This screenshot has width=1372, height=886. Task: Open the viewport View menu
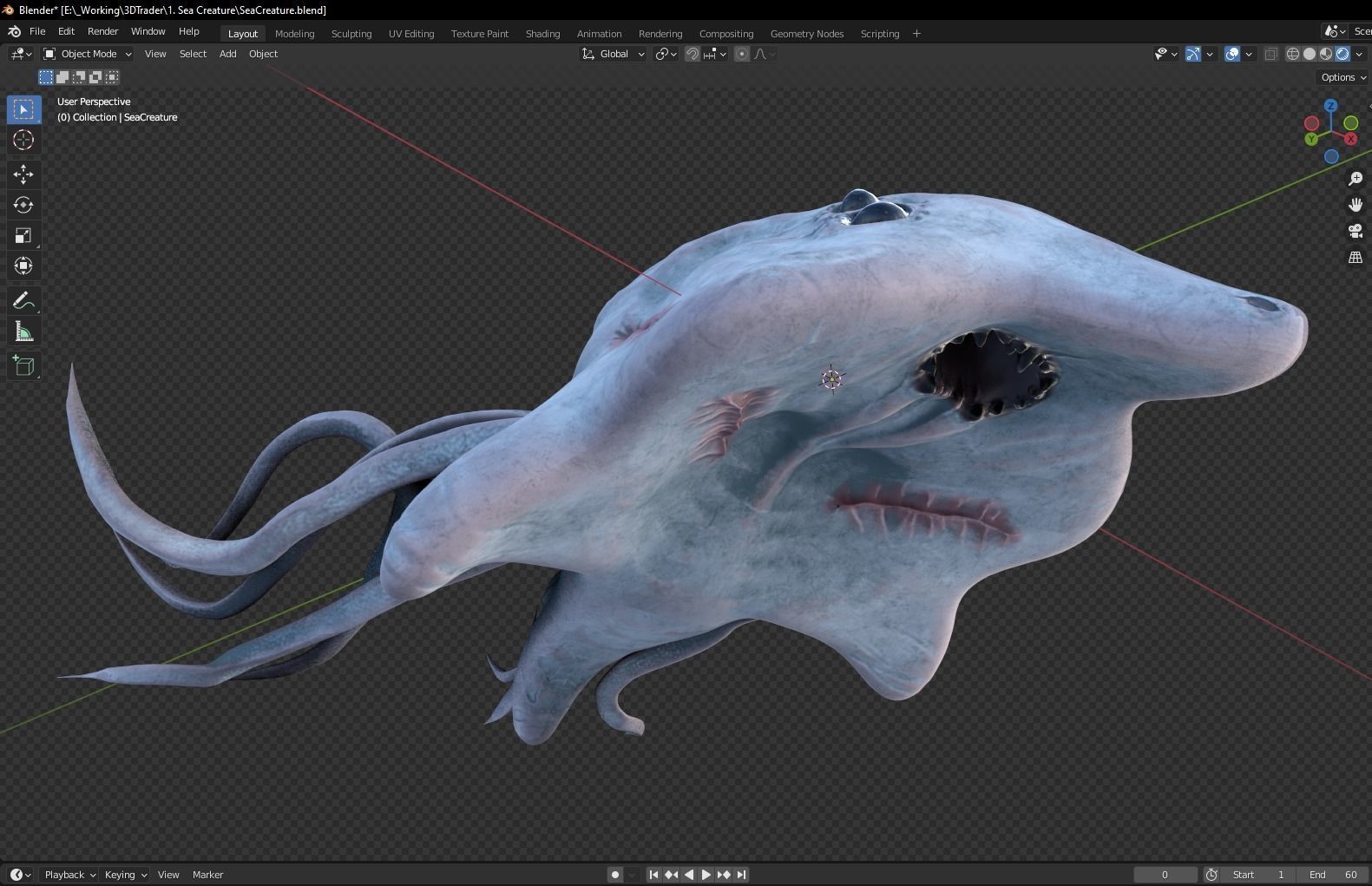pyautogui.click(x=155, y=54)
